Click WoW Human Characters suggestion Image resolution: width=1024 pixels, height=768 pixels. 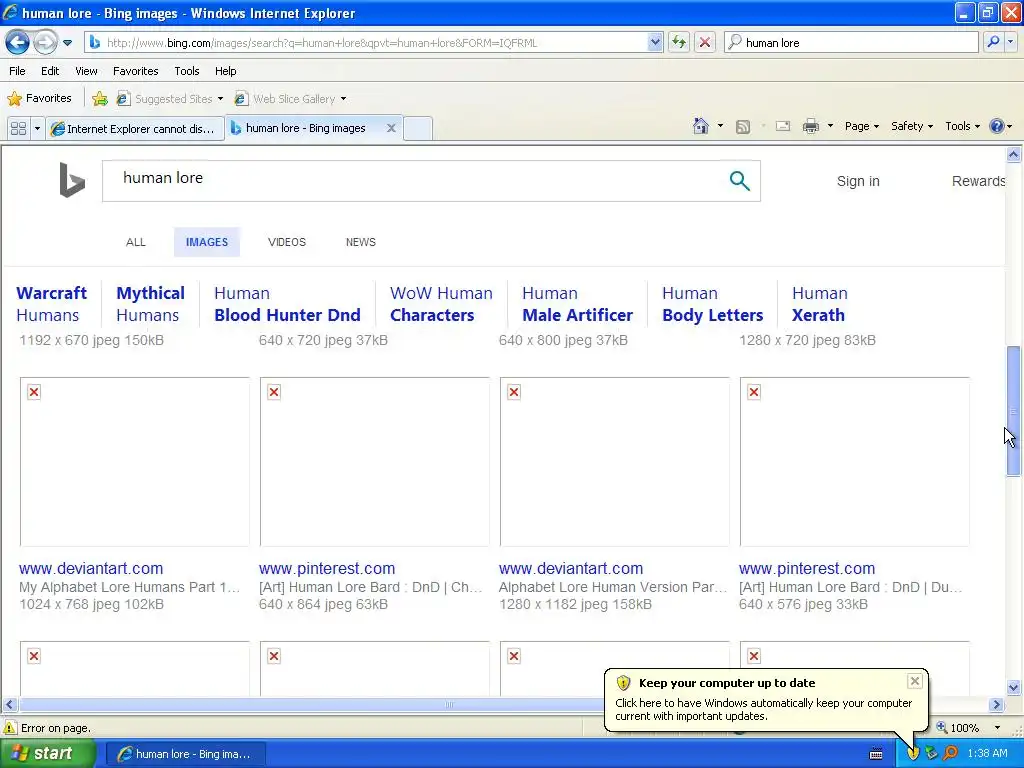[x=441, y=304]
